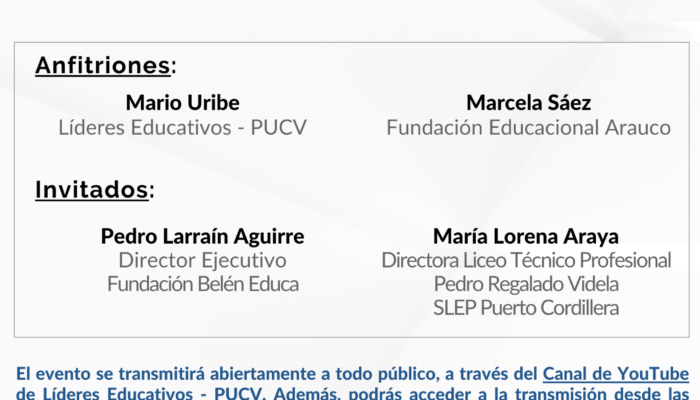Select the name Mario Uribe
This screenshot has width=700, height=400.
point(183,103)
